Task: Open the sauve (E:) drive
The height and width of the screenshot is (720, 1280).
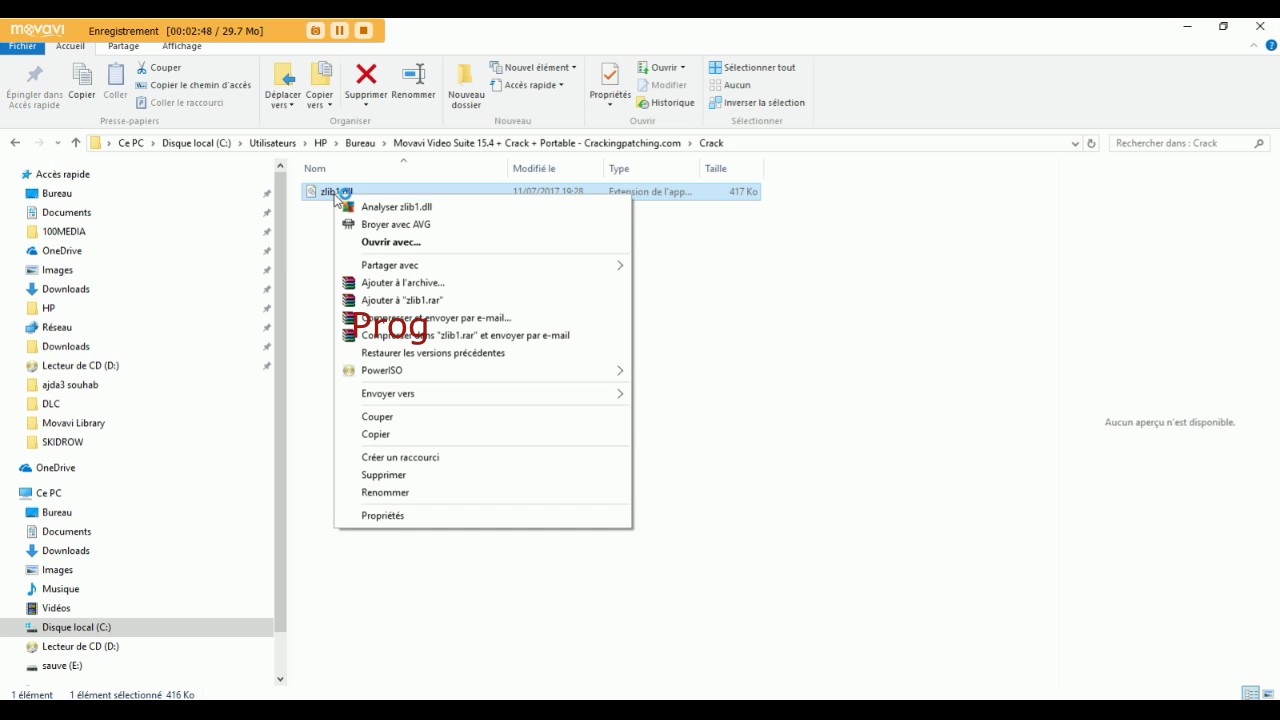Action: pos(62,665)
